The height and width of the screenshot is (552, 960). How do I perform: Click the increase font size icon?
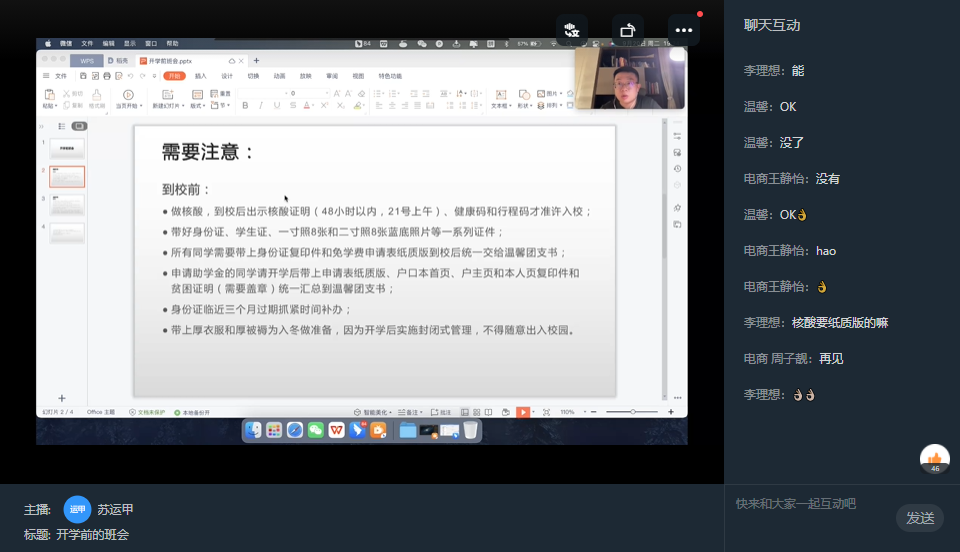tap(337, 94)
